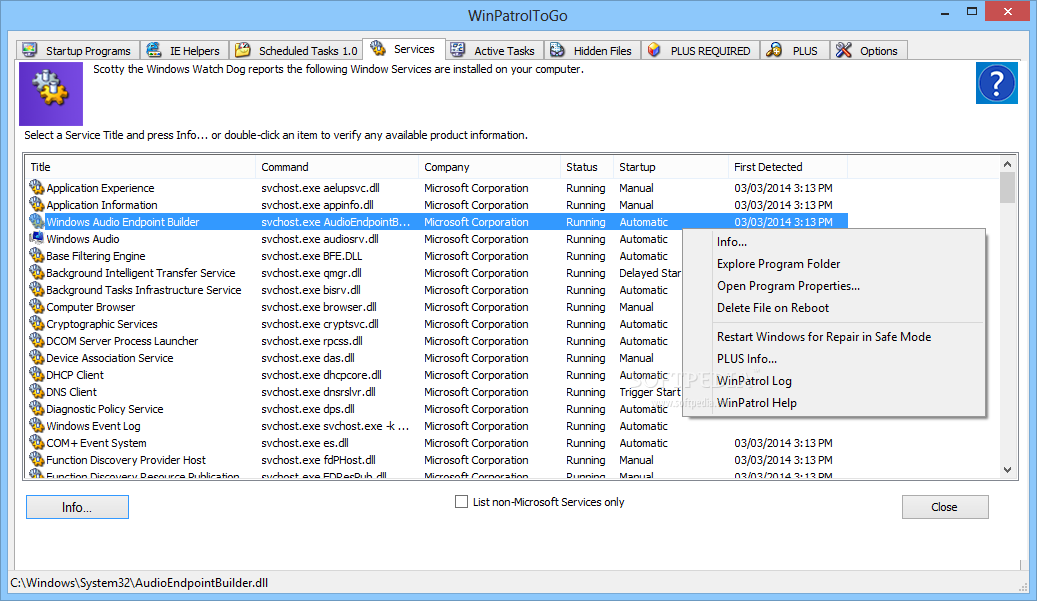Open the Startup Programs tab
Image resolution: width=1037 pixels, height=601 pixels.
point(77,50)
